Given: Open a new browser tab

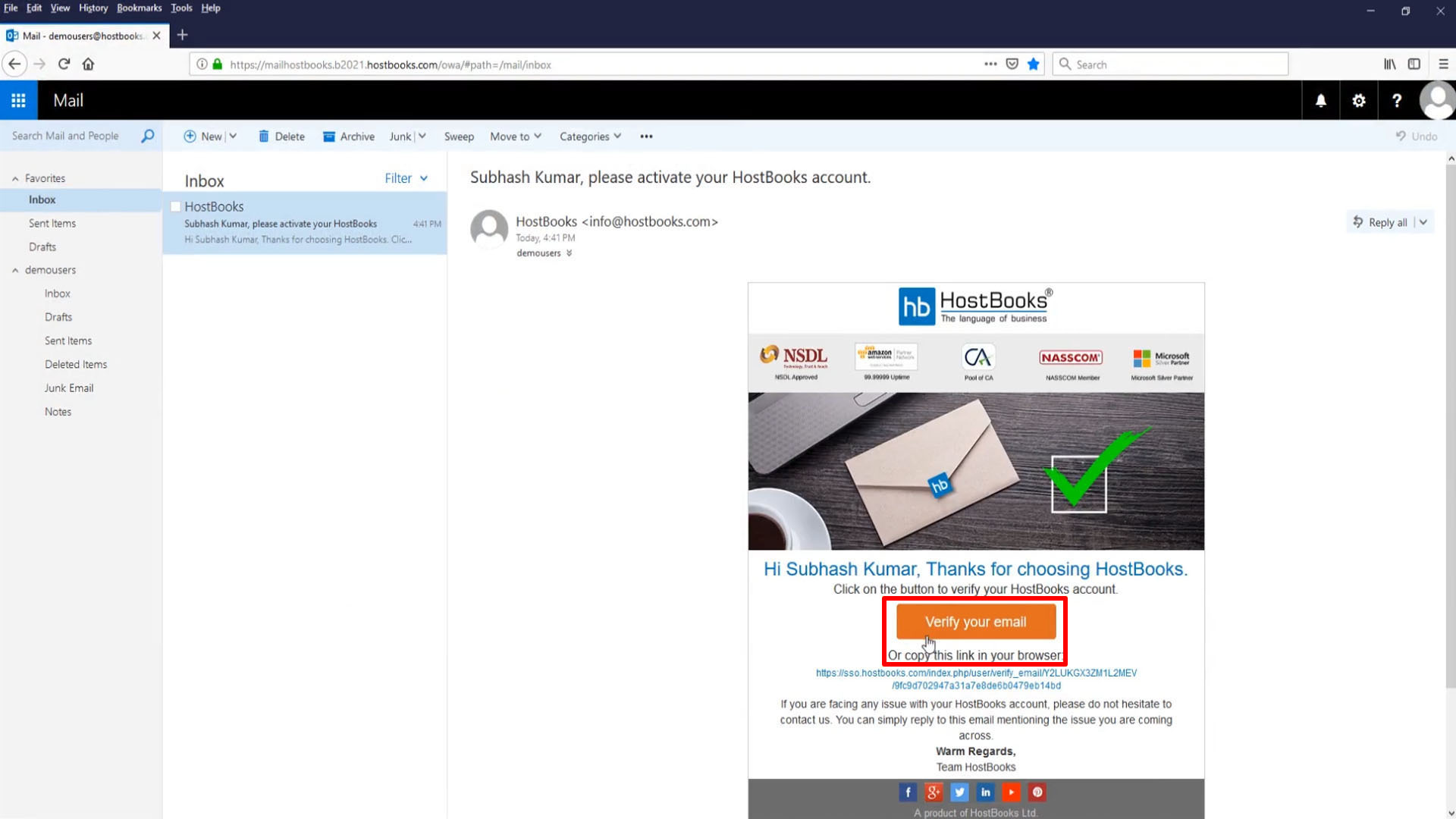Looking at the screenshot, I should pyautogui.click(x=182, y=35).
